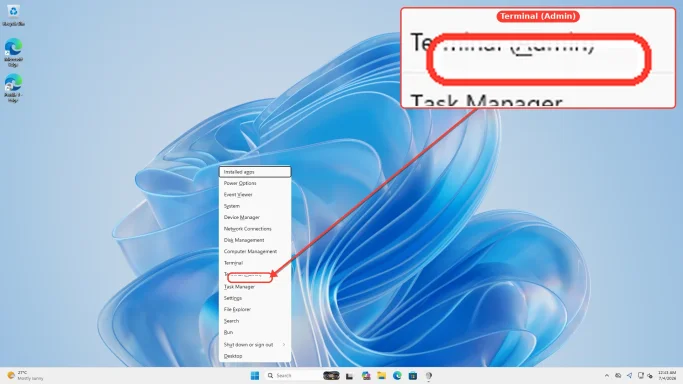683x384 pixels.
Task: Show hidden system tray icons chevron
Action: point(607,376)
